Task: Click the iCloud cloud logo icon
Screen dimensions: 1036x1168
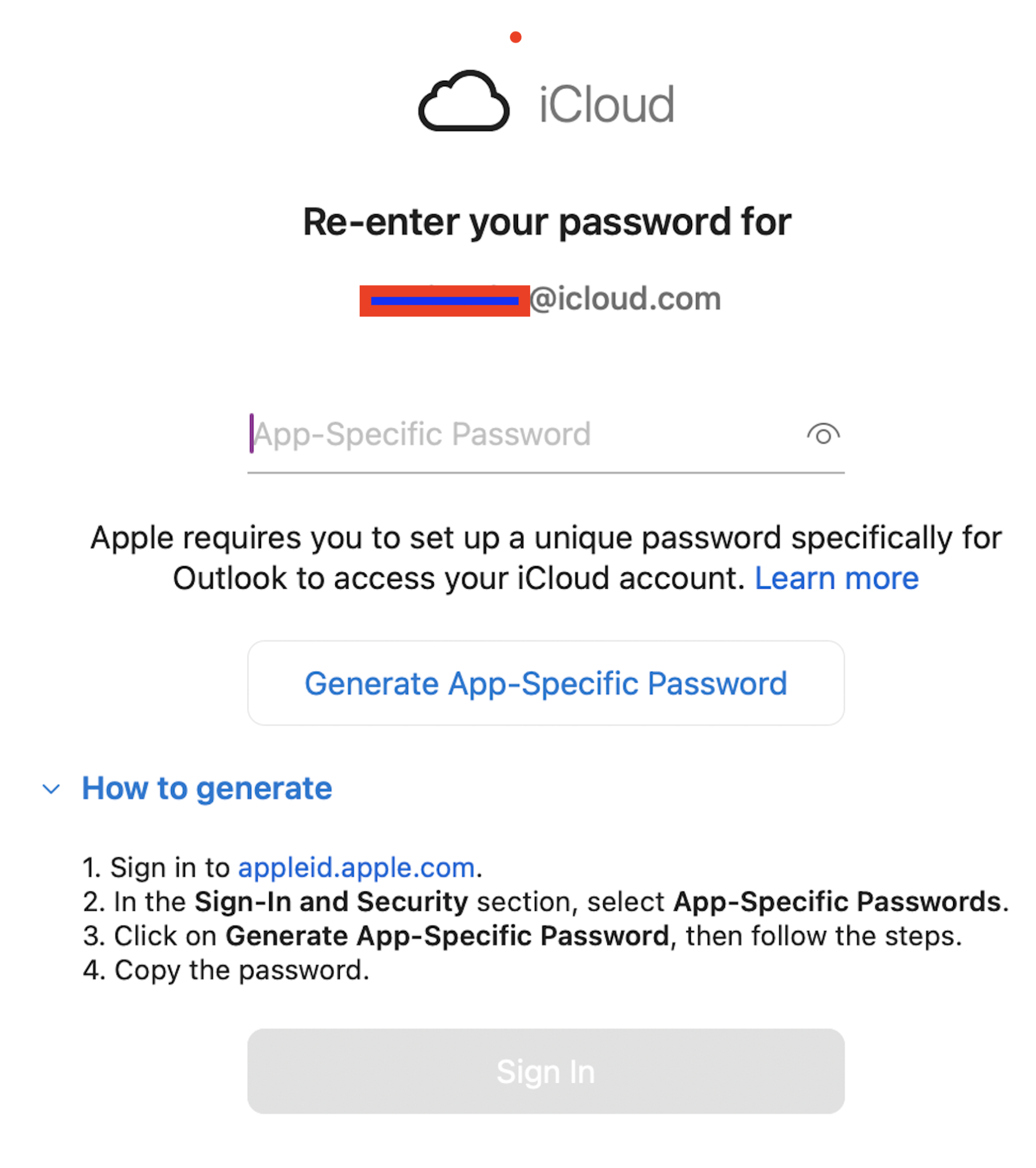Action: tap(464, 102)
